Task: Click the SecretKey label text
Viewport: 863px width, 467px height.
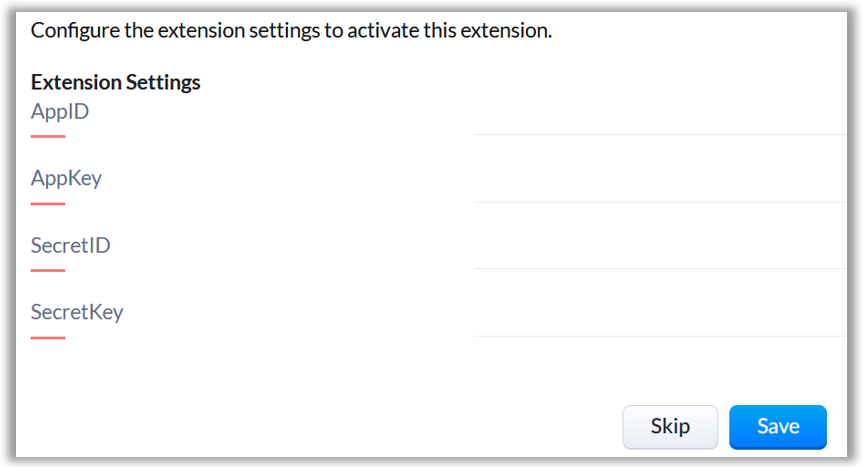Action: pyautogui.click(x=77, y=312)
